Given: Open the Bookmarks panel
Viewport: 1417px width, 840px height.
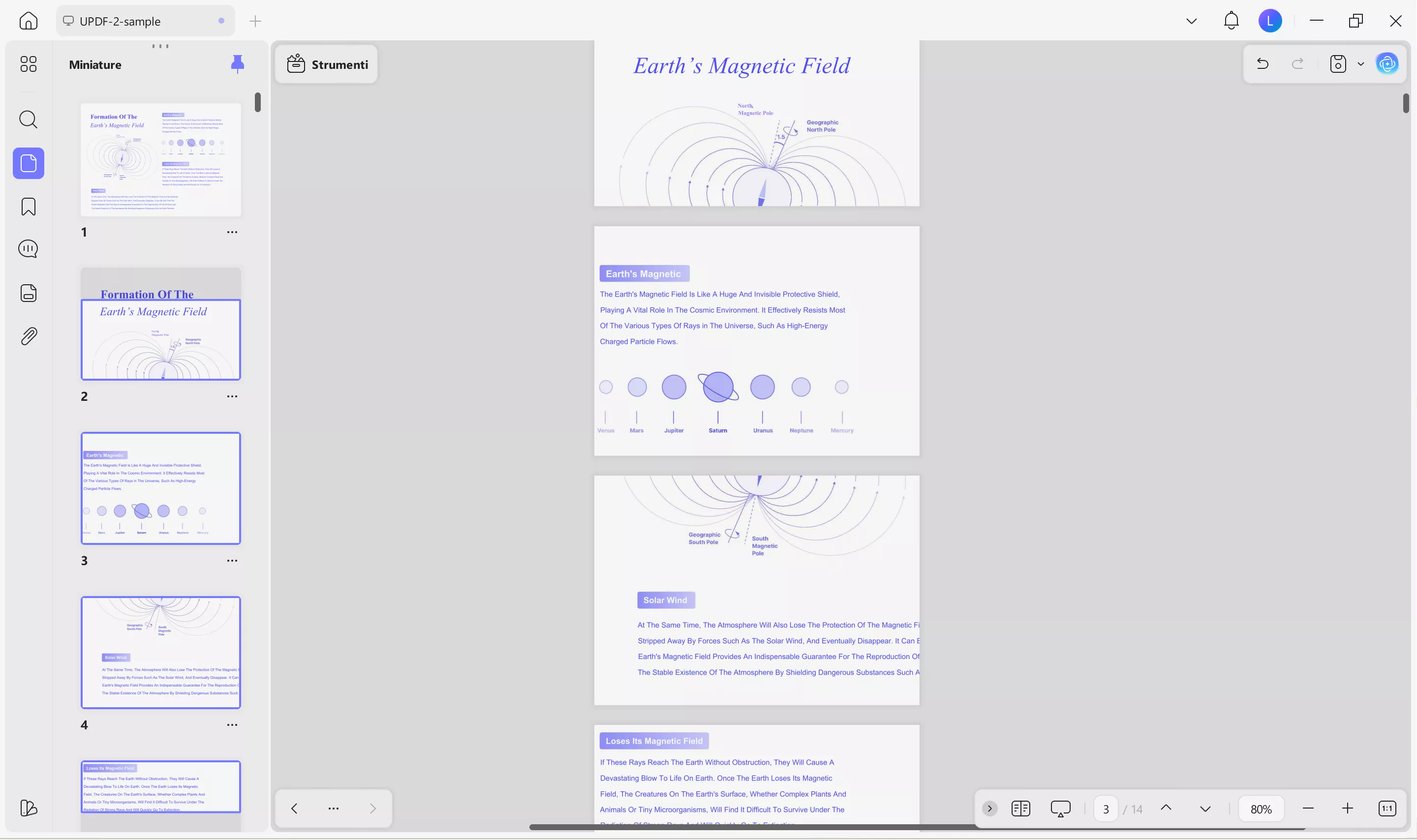Looking at the screenshot, I should (28, 206).
